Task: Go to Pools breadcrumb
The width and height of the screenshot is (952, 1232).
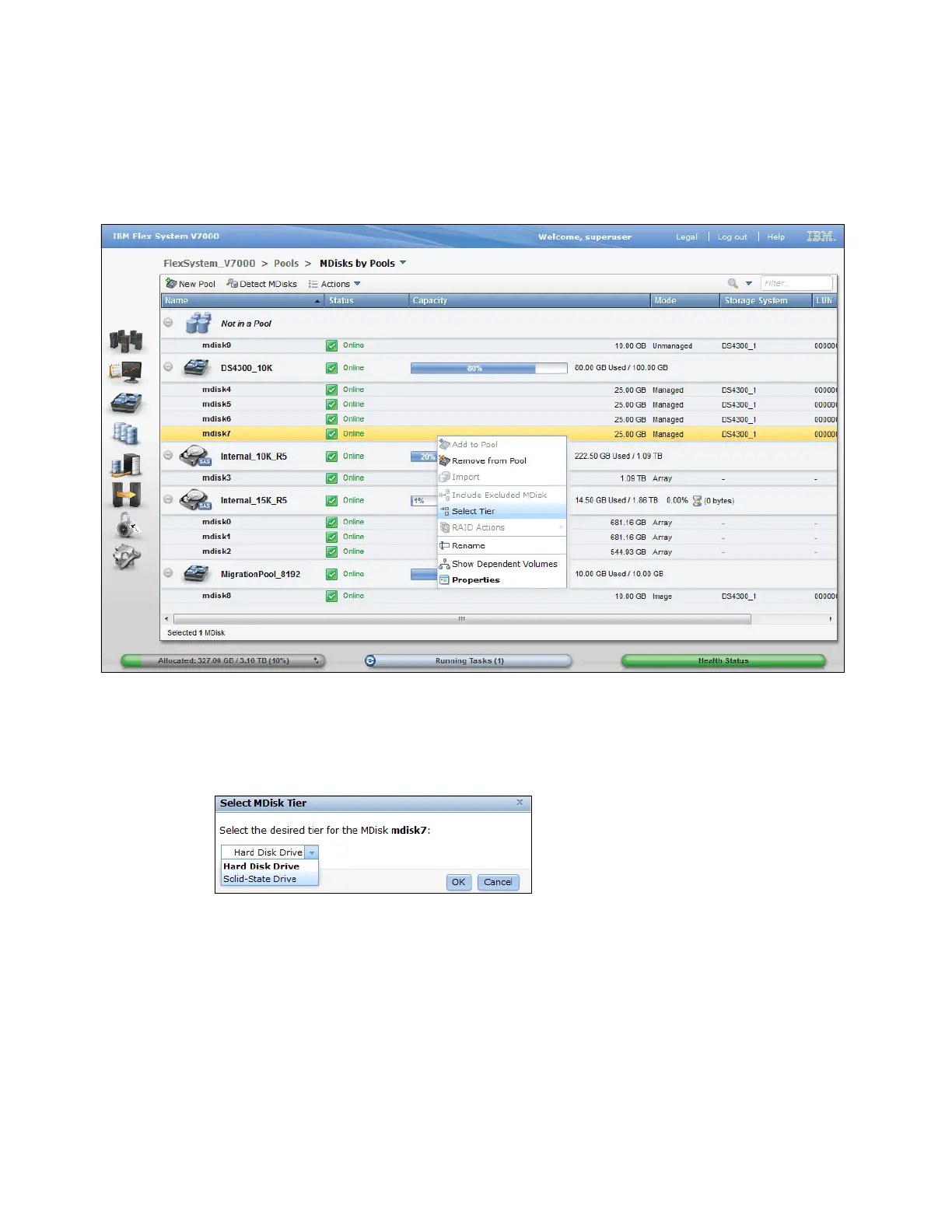Action: point(286,264)
